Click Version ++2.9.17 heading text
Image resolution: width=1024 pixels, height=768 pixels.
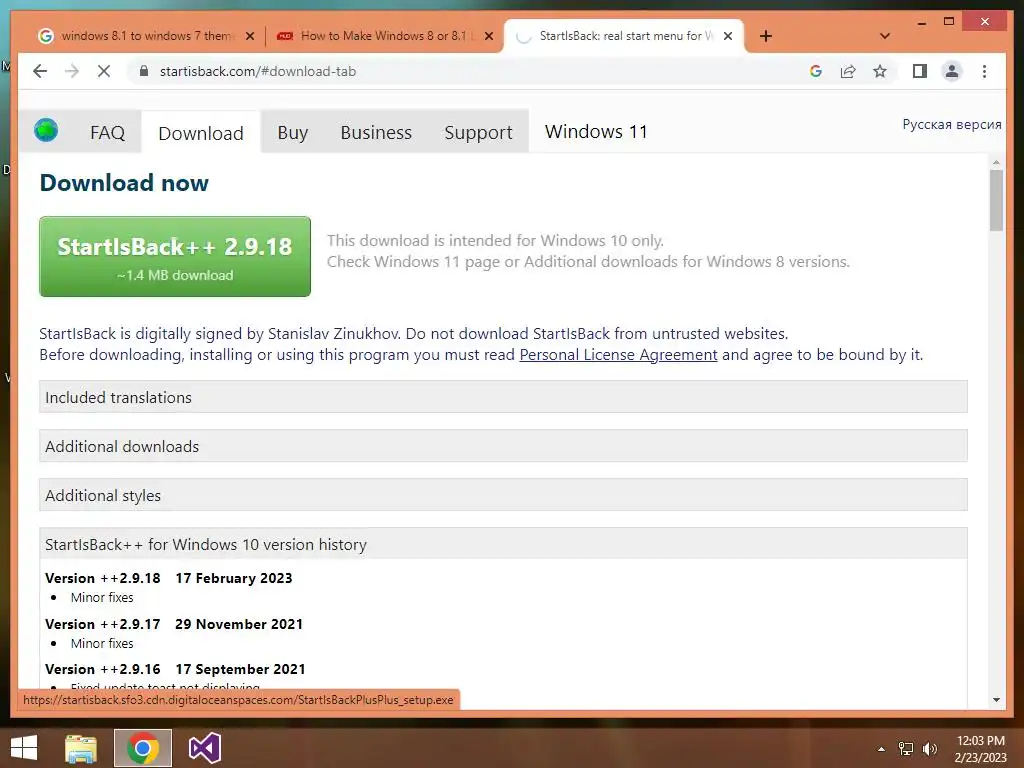tap(103, 624)
